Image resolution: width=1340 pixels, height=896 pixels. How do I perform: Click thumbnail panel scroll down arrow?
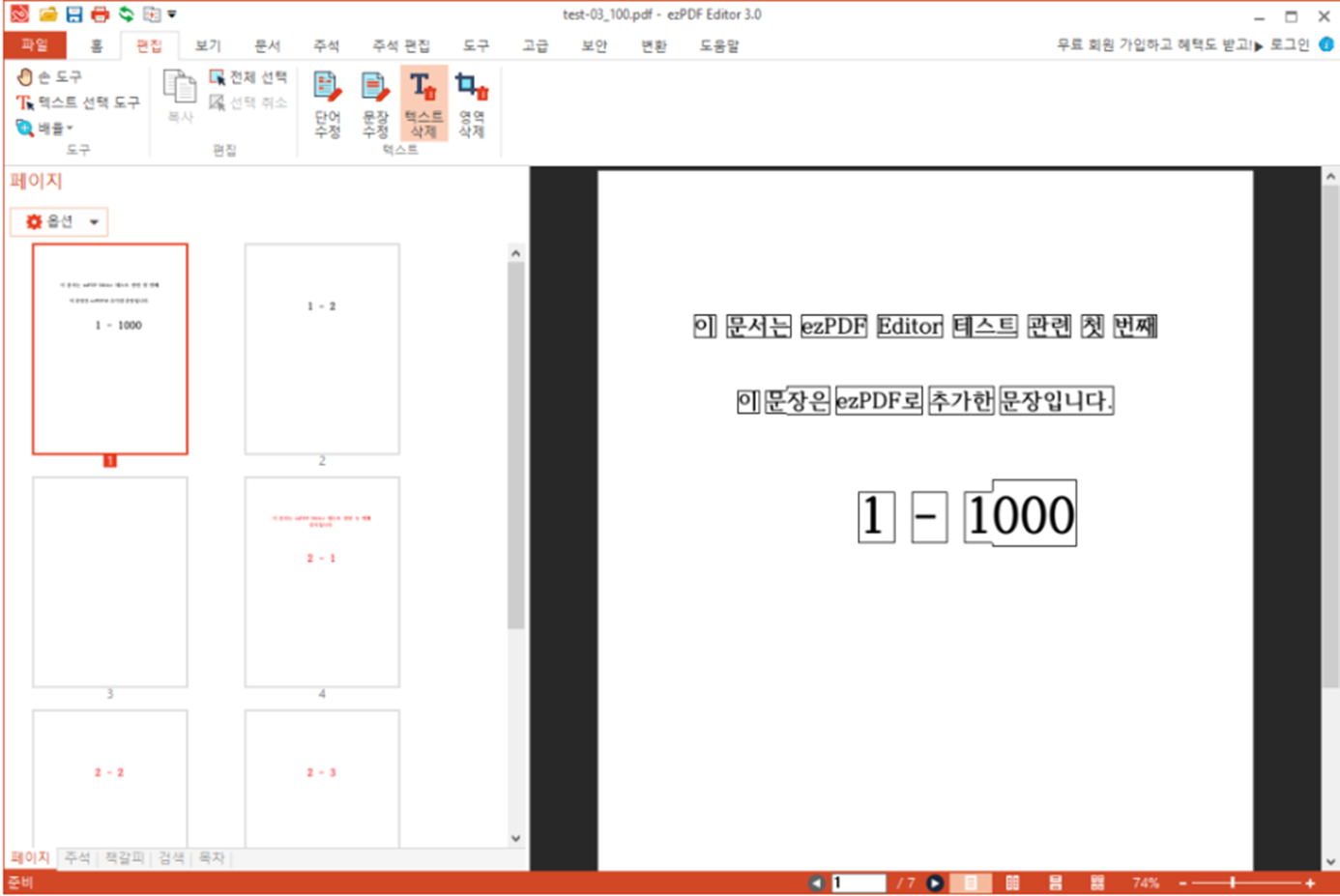pos(515,838)
